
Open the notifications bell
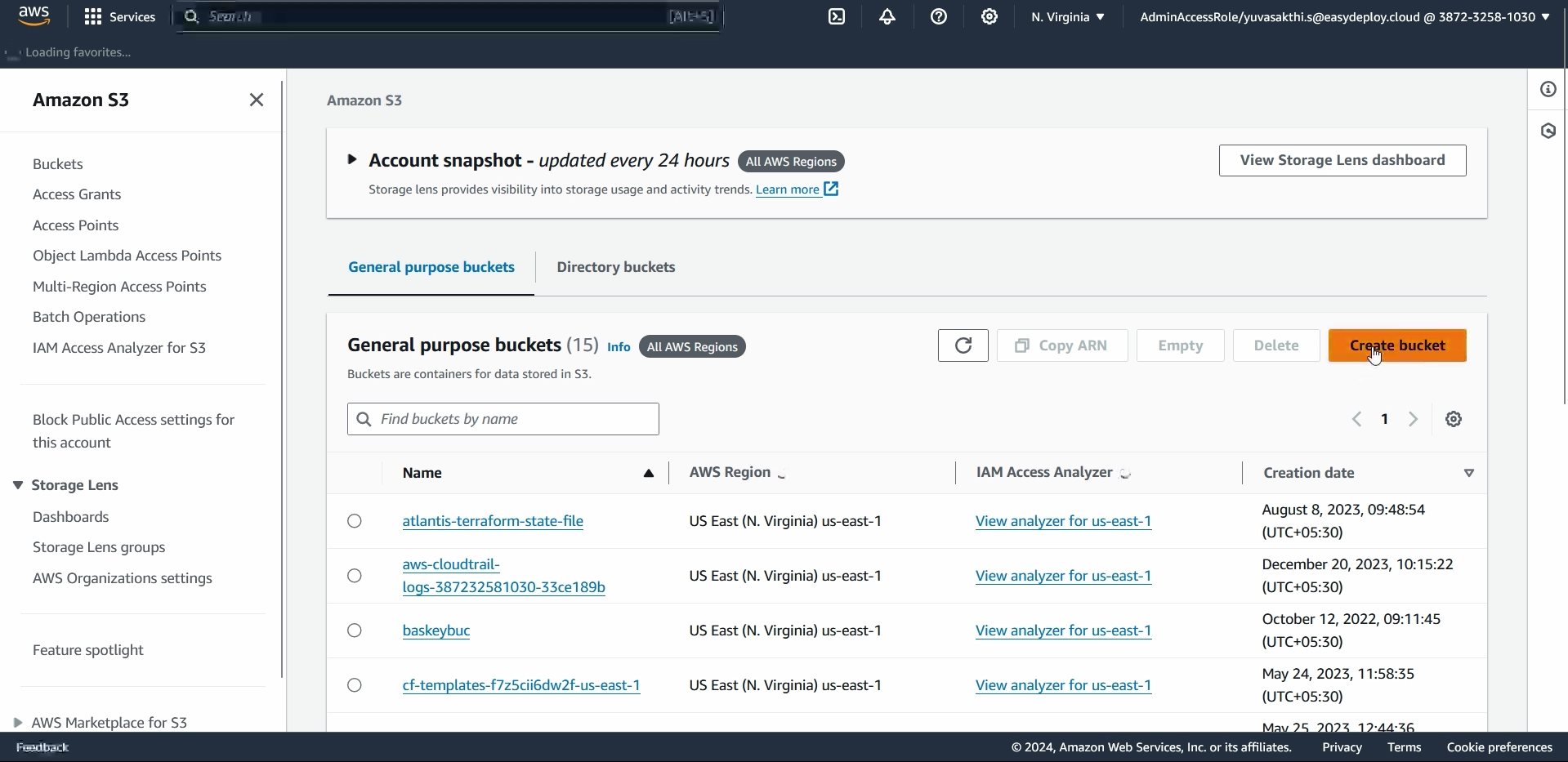[887, 16]
